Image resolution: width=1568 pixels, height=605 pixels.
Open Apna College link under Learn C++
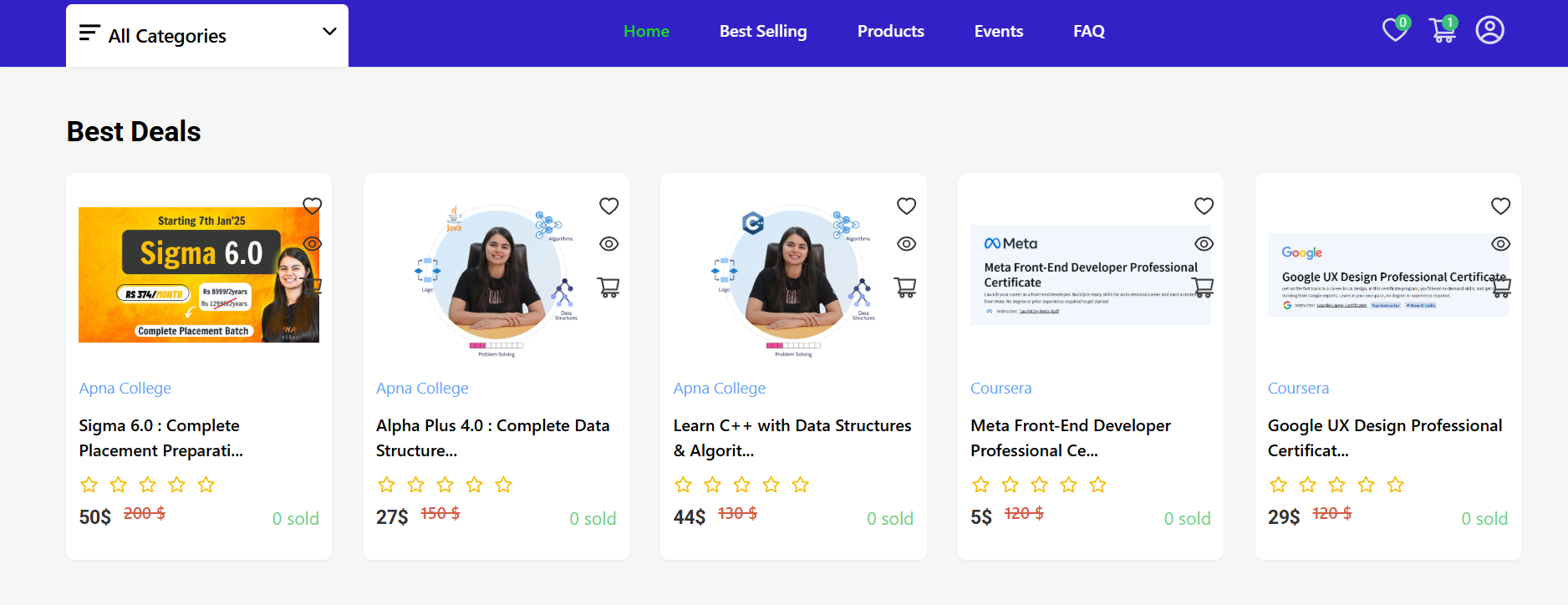720,389
